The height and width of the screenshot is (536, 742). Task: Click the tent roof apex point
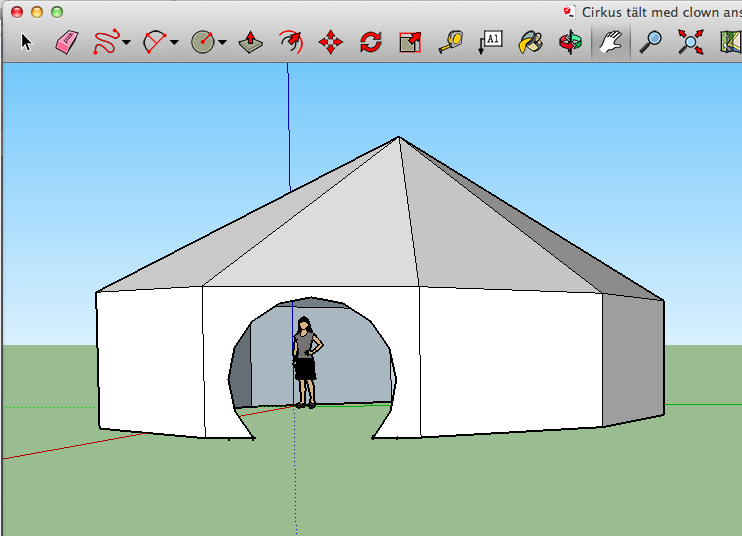pyautogui.click(x=398, y=137)
